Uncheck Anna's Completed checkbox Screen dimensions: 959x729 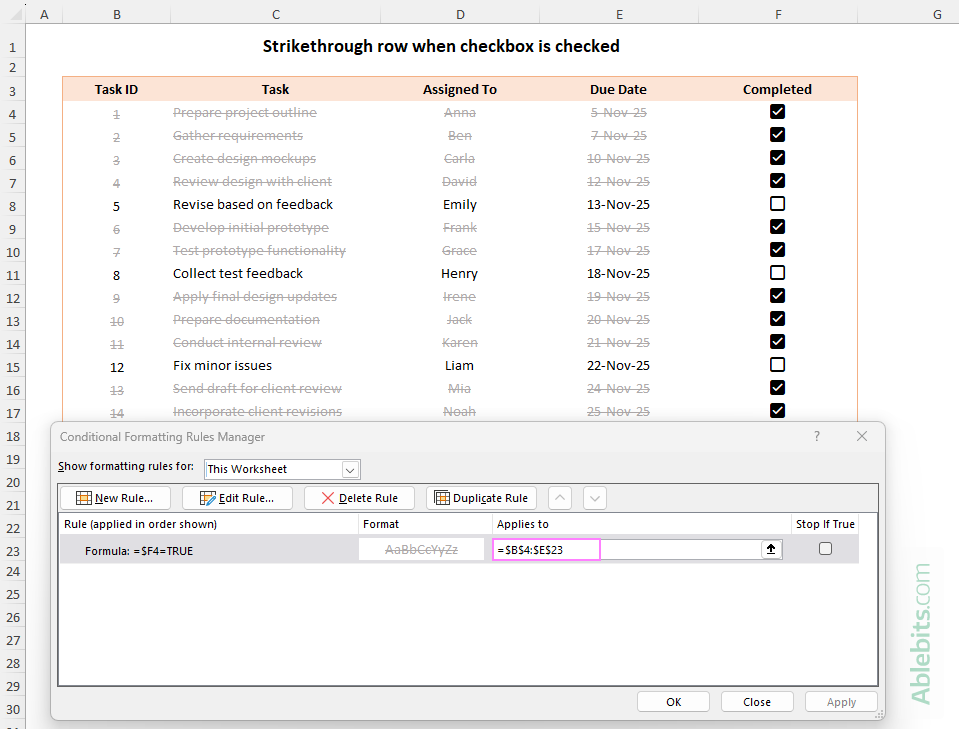[x=777, y=112]
